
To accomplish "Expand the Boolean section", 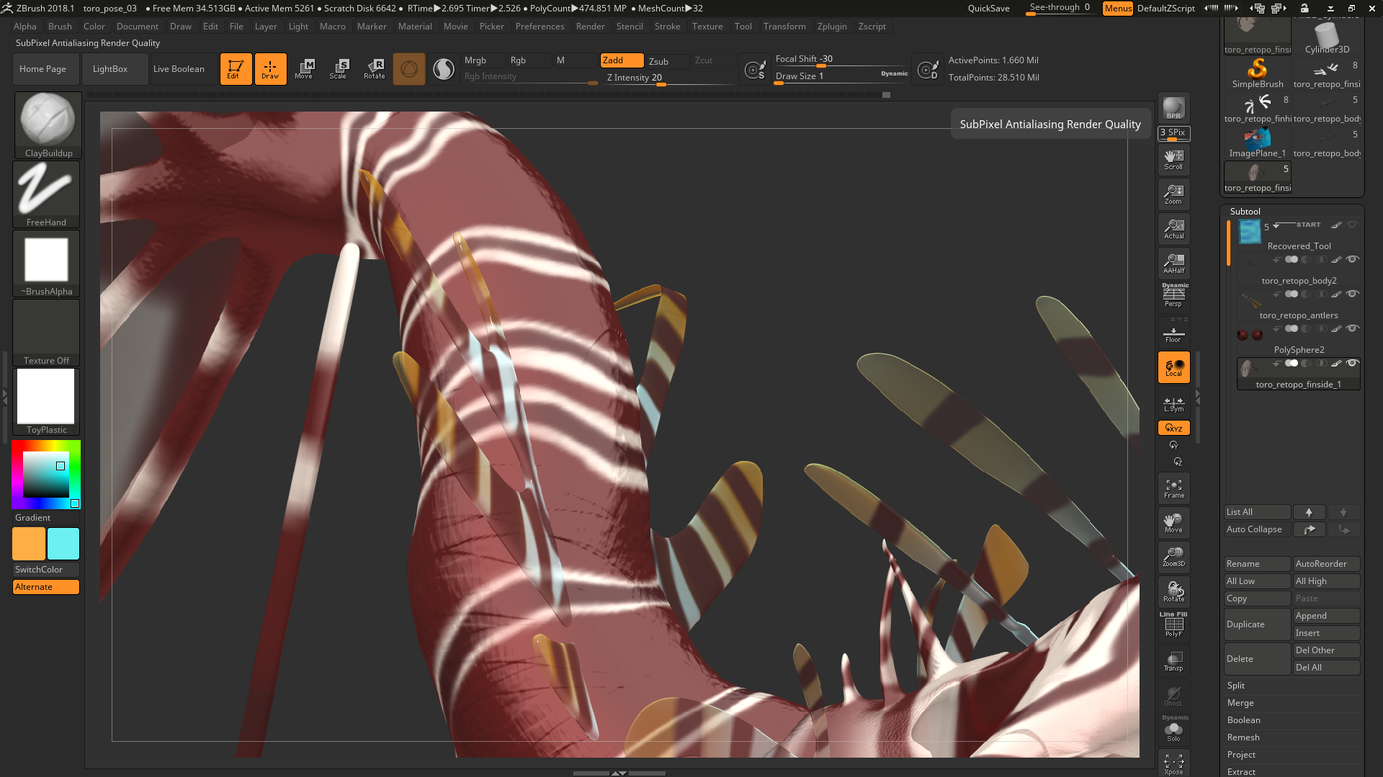I will pos(1243,720).
